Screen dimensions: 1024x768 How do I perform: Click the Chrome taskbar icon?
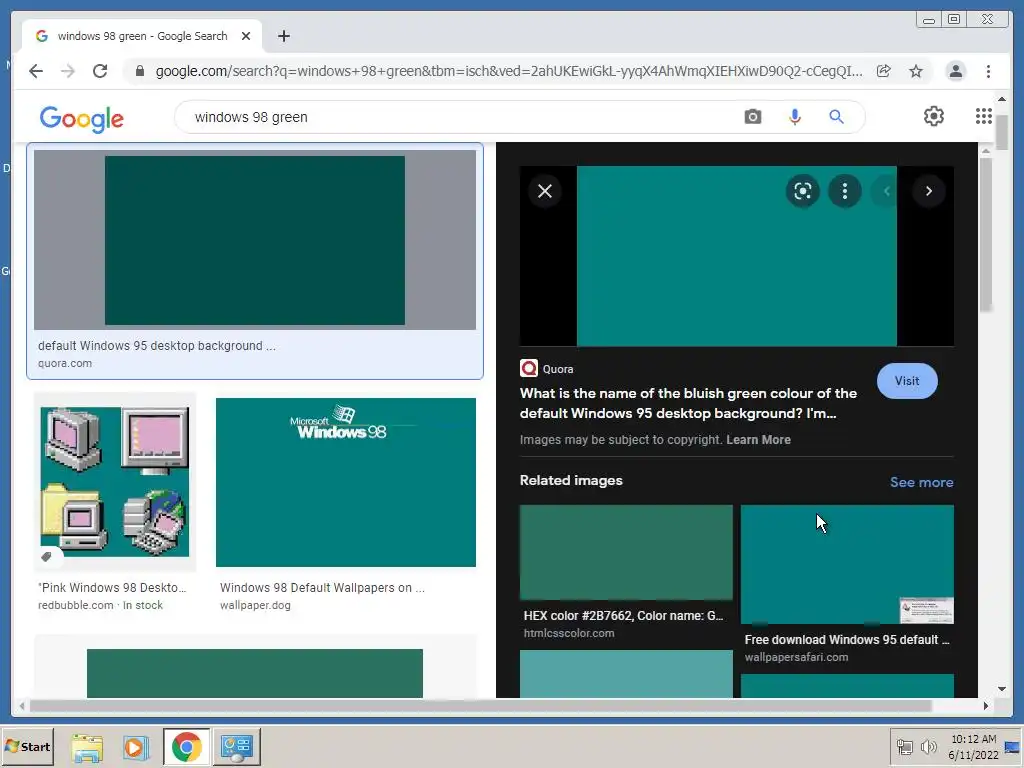tap(186, 747)
